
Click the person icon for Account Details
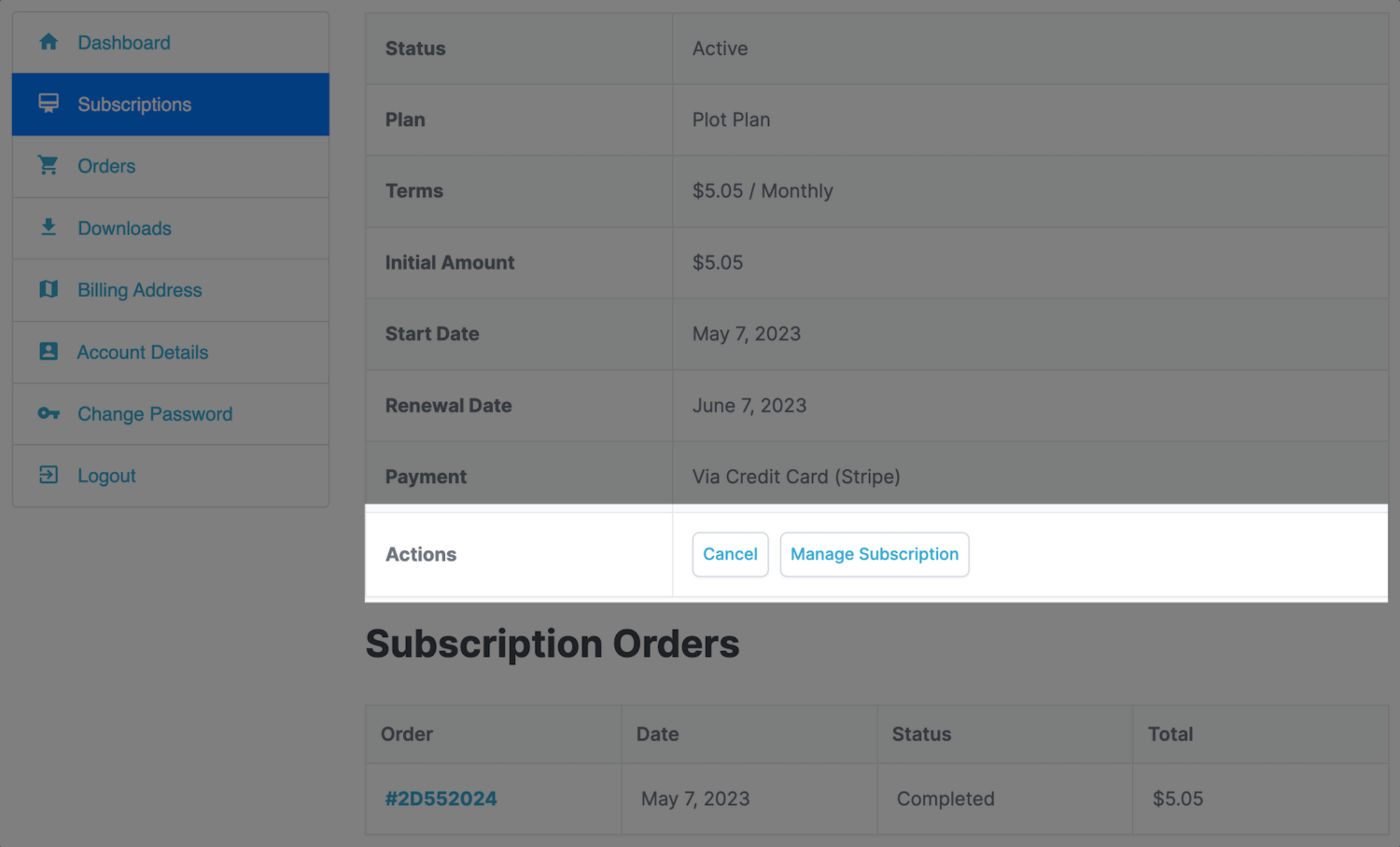pyautogui.click(x=49, y=352)
